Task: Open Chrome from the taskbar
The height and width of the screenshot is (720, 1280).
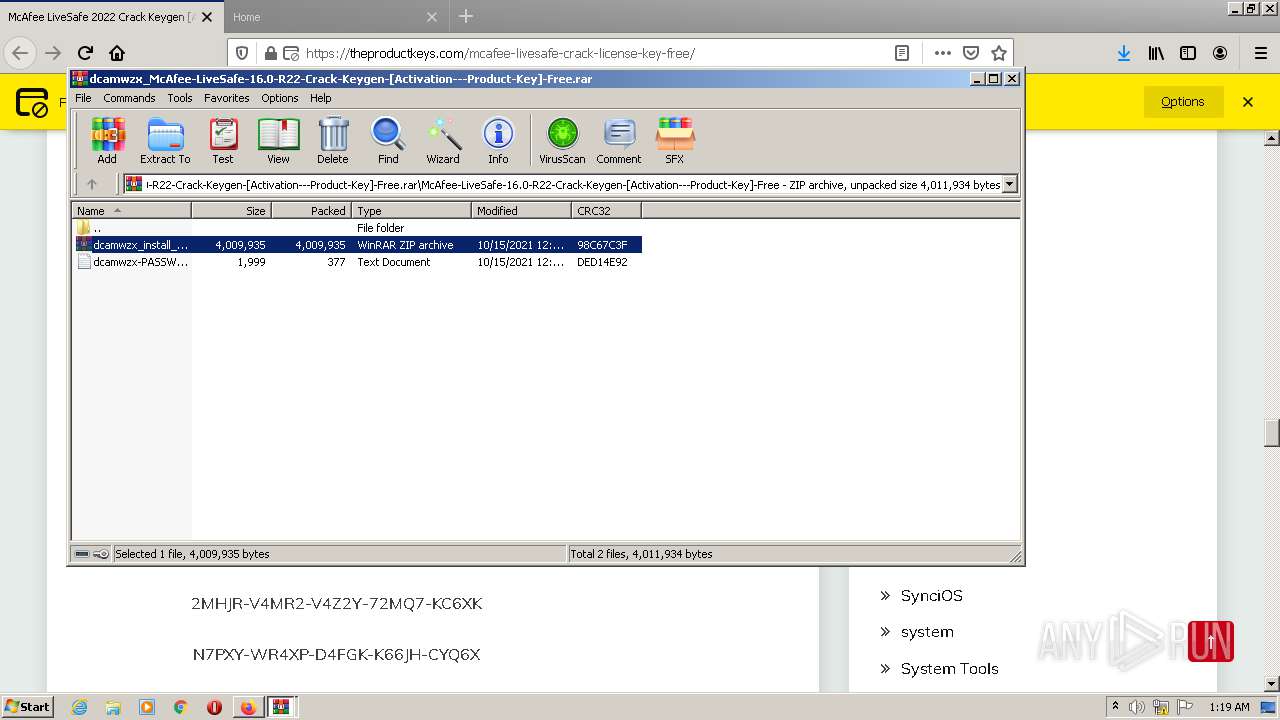Action: pyautogui.click(x=180, y=707)
